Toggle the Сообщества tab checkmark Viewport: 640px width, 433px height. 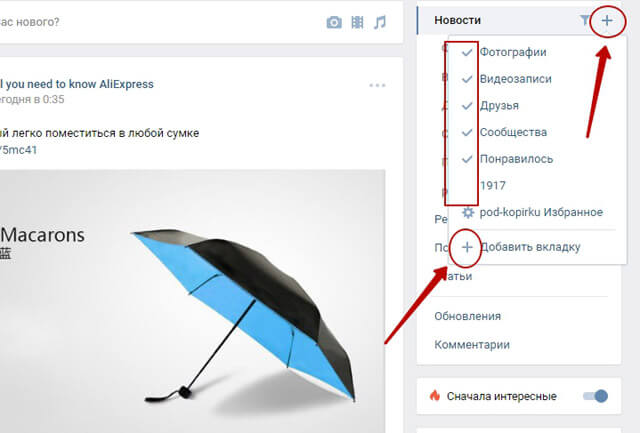tap(467, 132)
